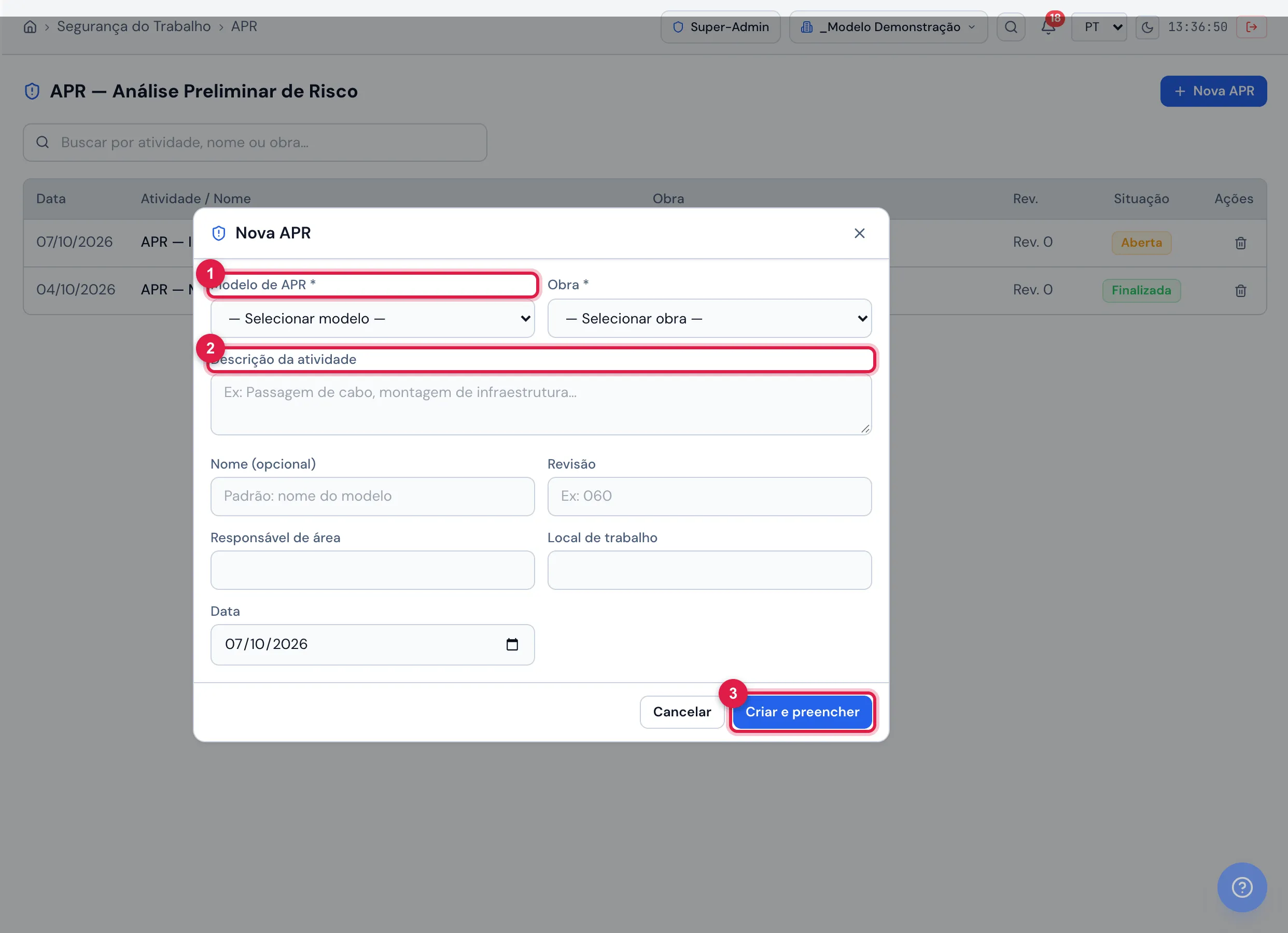Image resolution: width=1288 pixels, height=933 pixels.
Task: Change language with the PT dropdown
Action: click(x=1099, y=26)
